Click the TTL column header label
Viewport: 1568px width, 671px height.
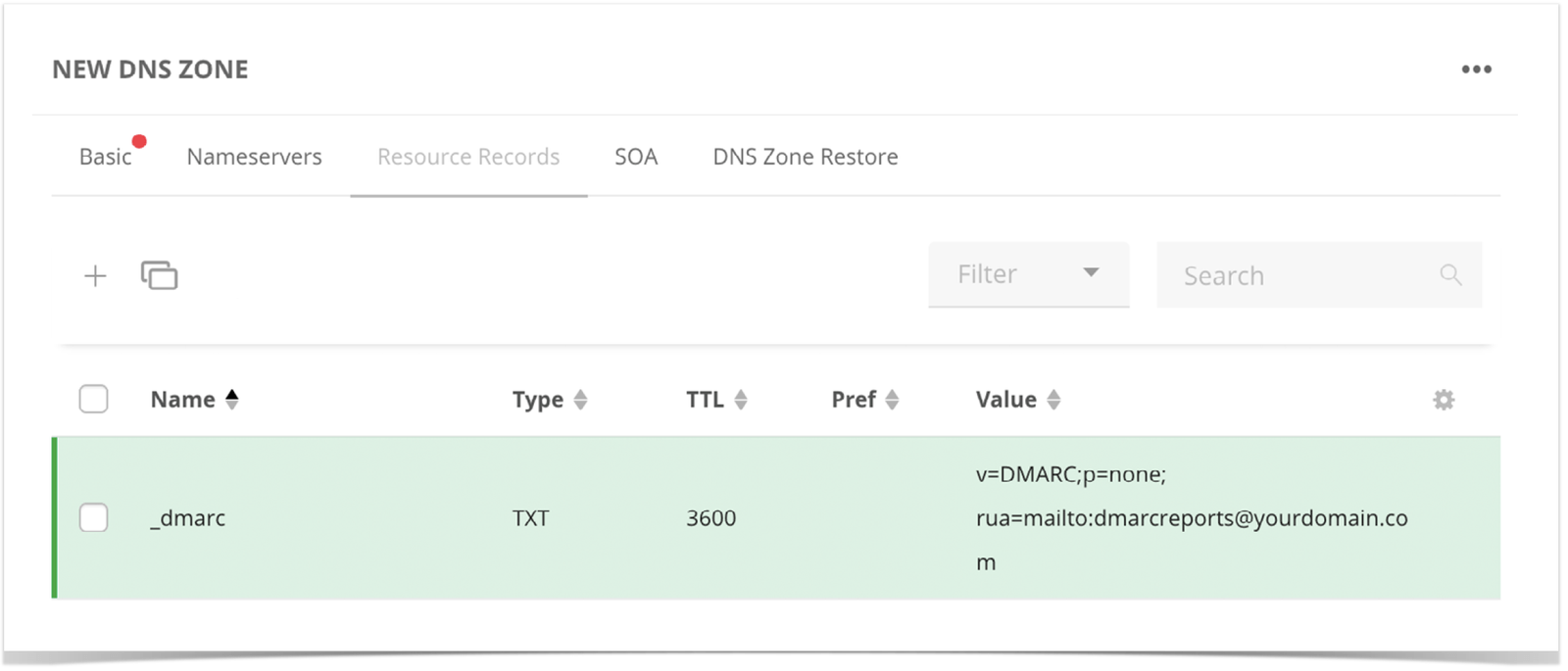pyautogui.click(x=705, y=400)
